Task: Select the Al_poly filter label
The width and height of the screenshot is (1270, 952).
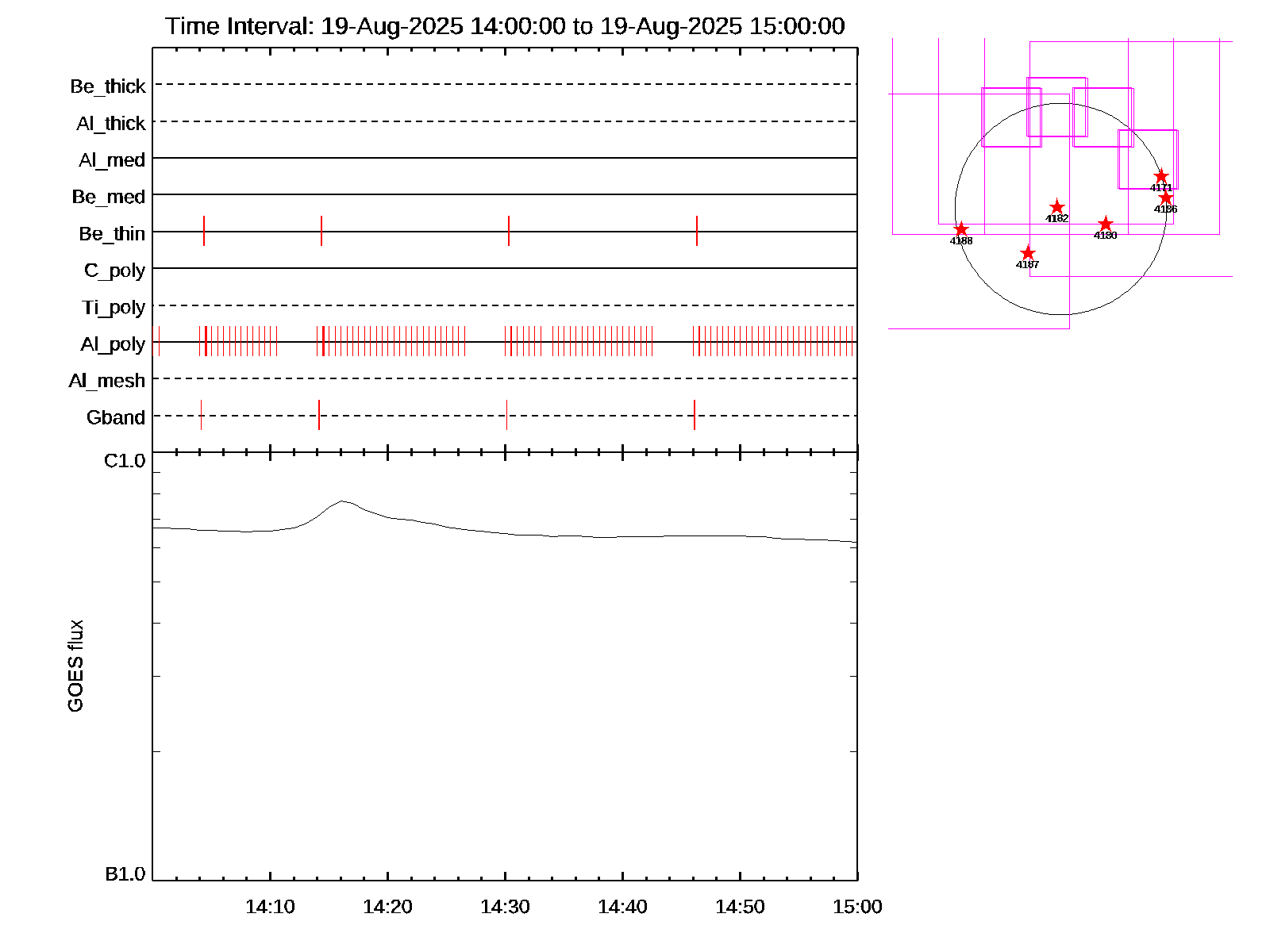Action: click(113, 344)
